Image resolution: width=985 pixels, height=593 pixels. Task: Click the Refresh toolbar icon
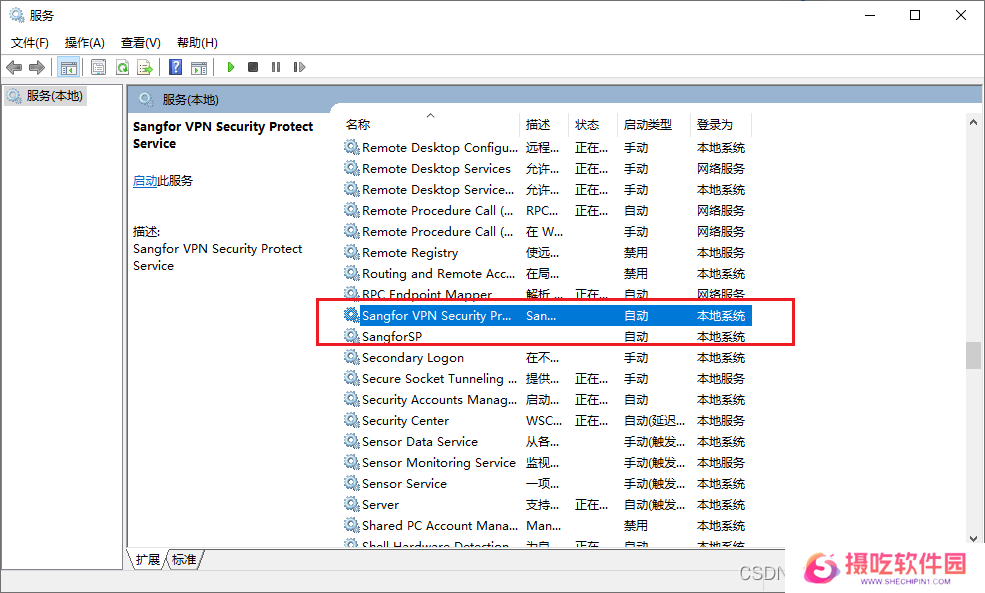(x=122, y=67)
